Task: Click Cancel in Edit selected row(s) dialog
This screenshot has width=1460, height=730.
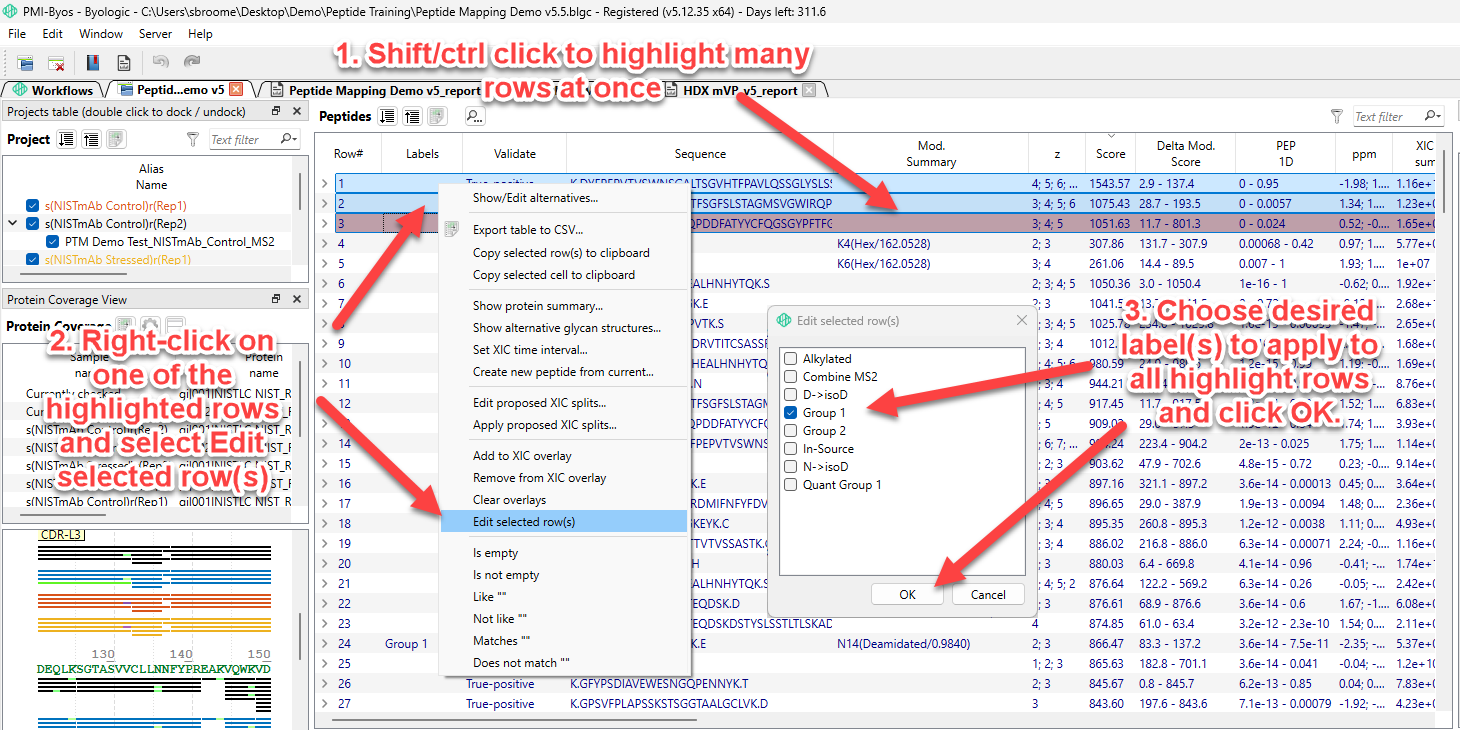Action: coord(988,594)
